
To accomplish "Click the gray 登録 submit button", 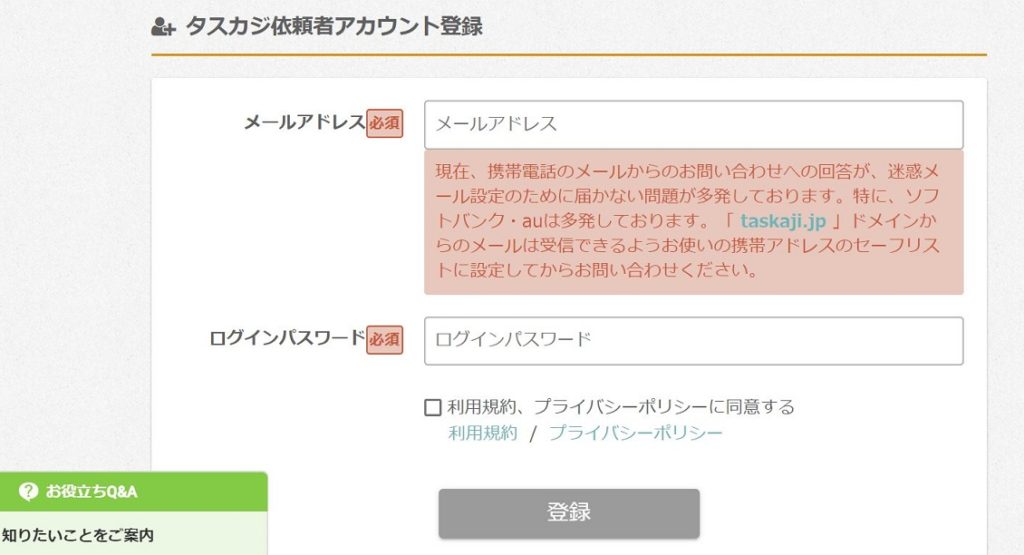I will point(569,513).
